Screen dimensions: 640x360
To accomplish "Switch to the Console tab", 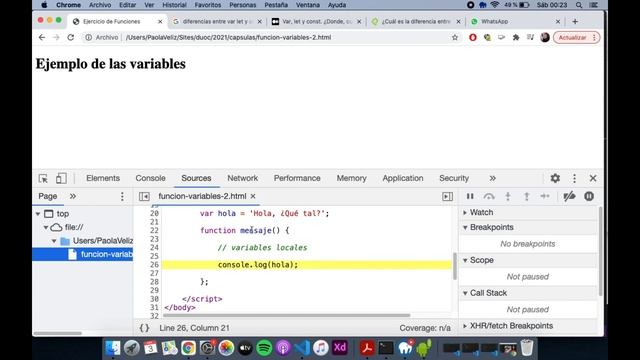I will (151, 178).
